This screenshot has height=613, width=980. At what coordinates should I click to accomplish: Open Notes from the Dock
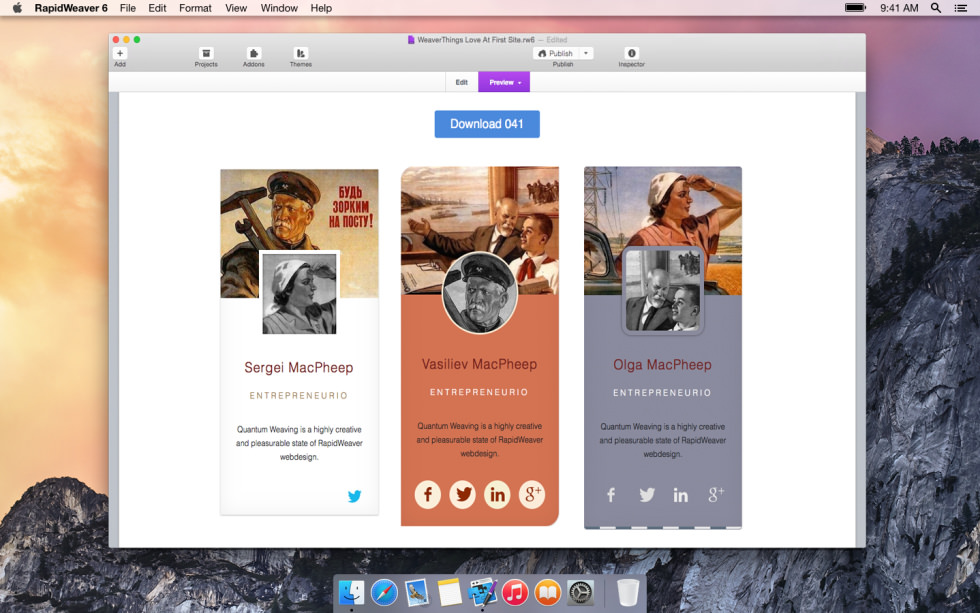tap(449, 592)
